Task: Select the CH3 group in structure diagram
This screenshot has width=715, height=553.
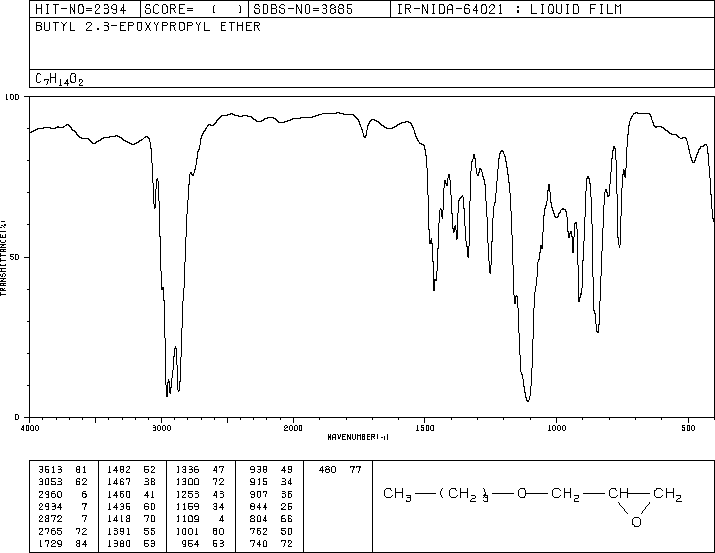Action: click(400, 494)
